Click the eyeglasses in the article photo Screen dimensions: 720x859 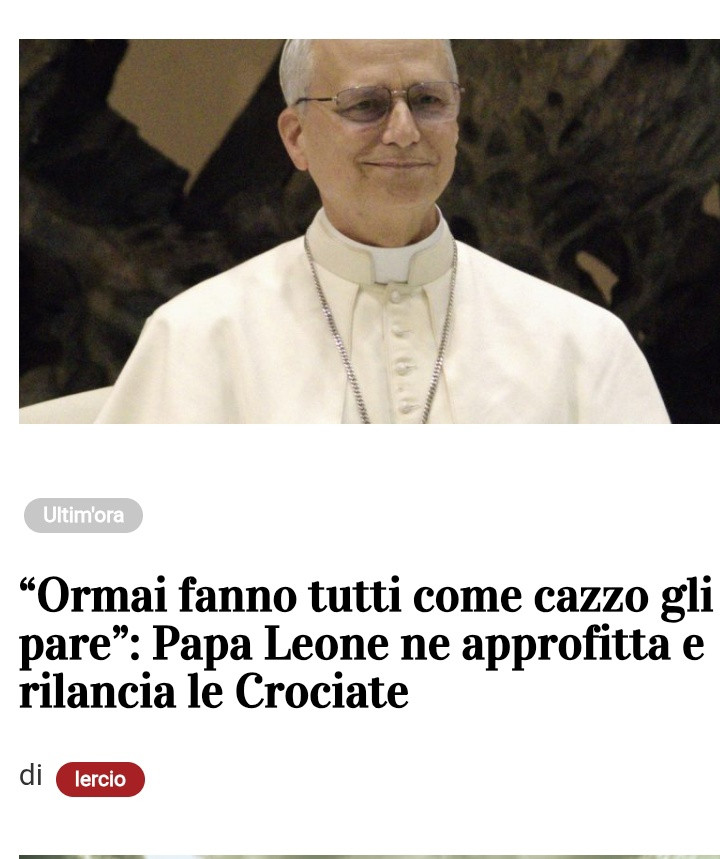click(381, 101)
